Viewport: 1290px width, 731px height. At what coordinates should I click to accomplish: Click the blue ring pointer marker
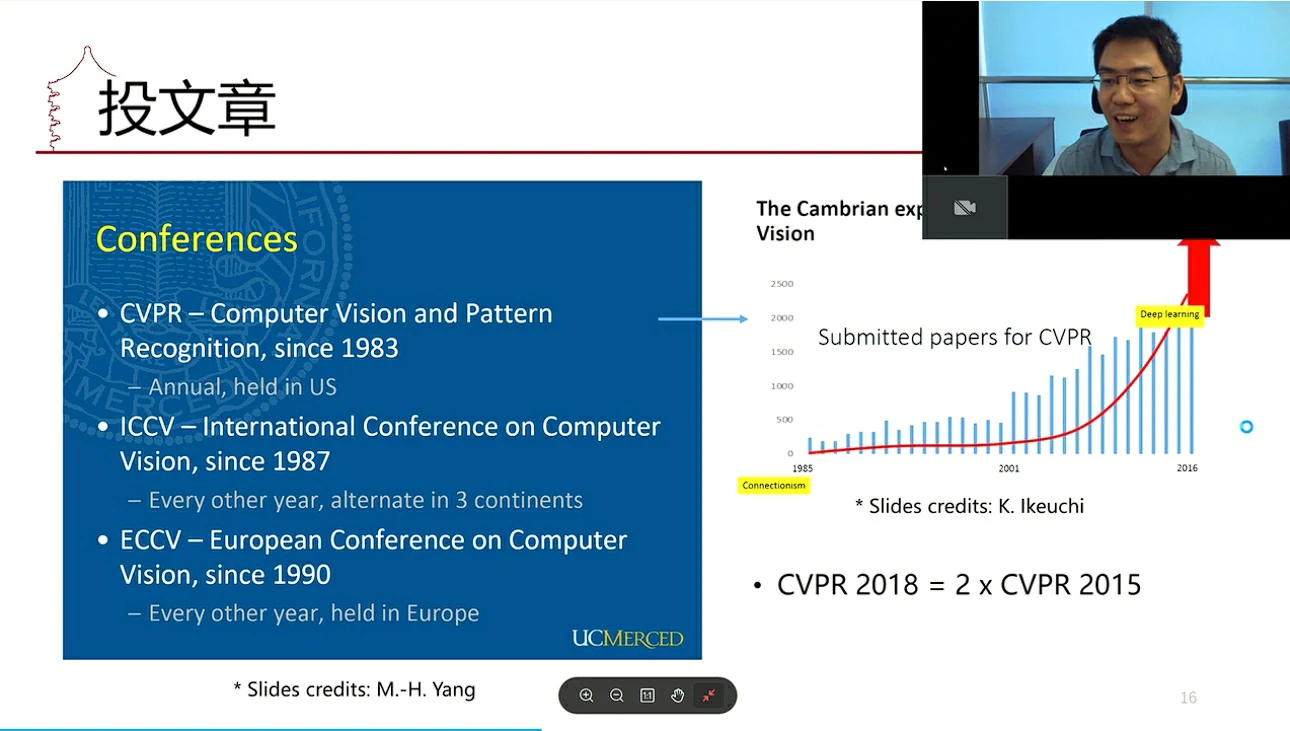pos(1246,427)
